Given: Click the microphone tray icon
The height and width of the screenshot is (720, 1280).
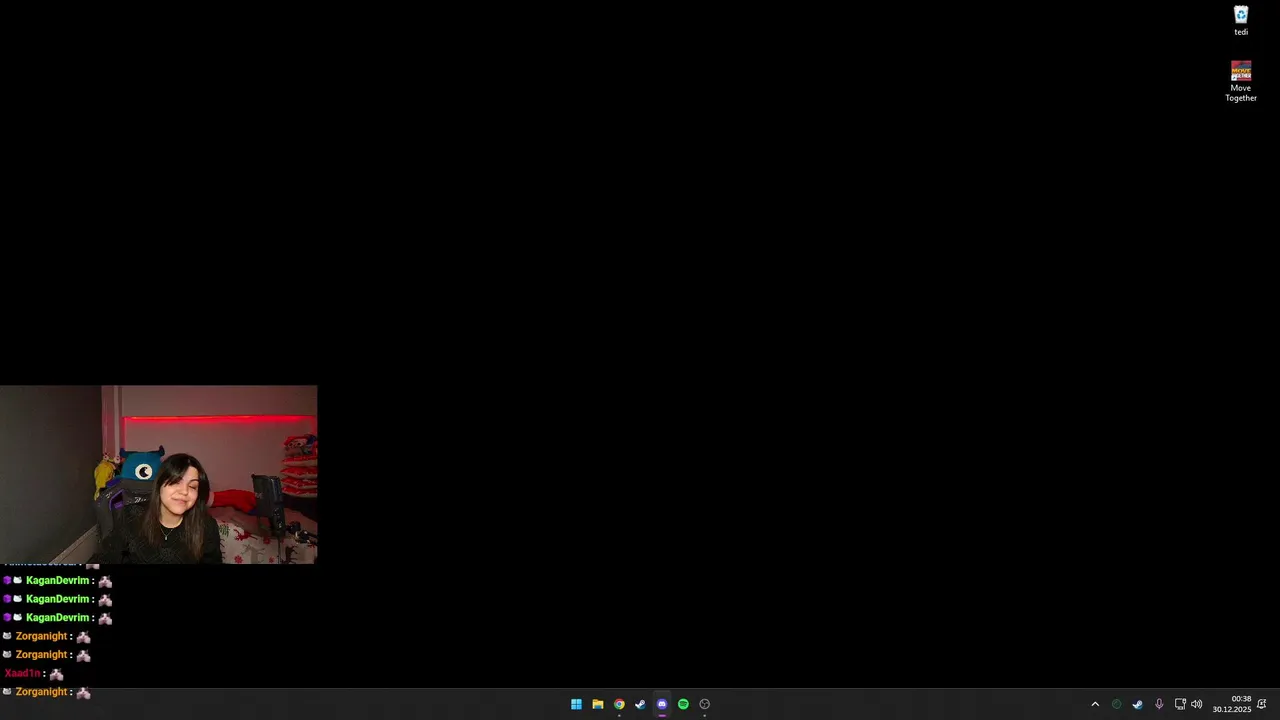Looking at the screenshot, I should [1159, 704].
